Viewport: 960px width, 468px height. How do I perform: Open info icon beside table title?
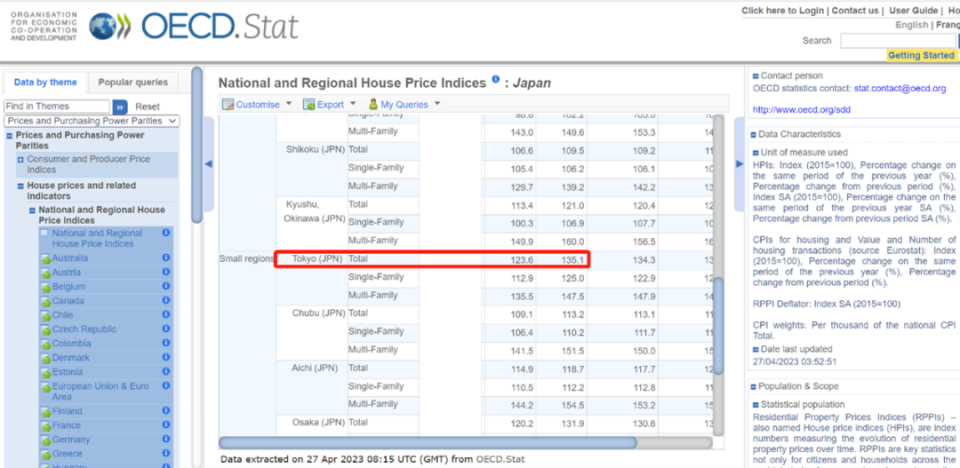pyautogui.click(x=495, y=80)
